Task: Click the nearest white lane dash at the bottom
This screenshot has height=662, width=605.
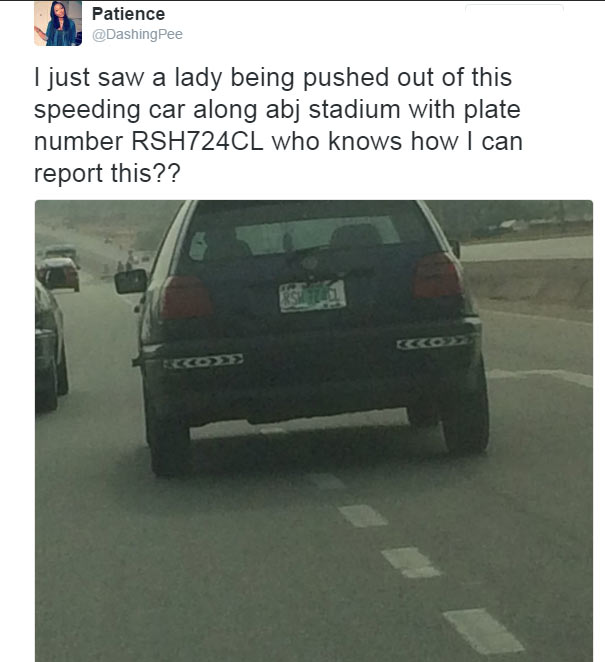Action: 483,631
